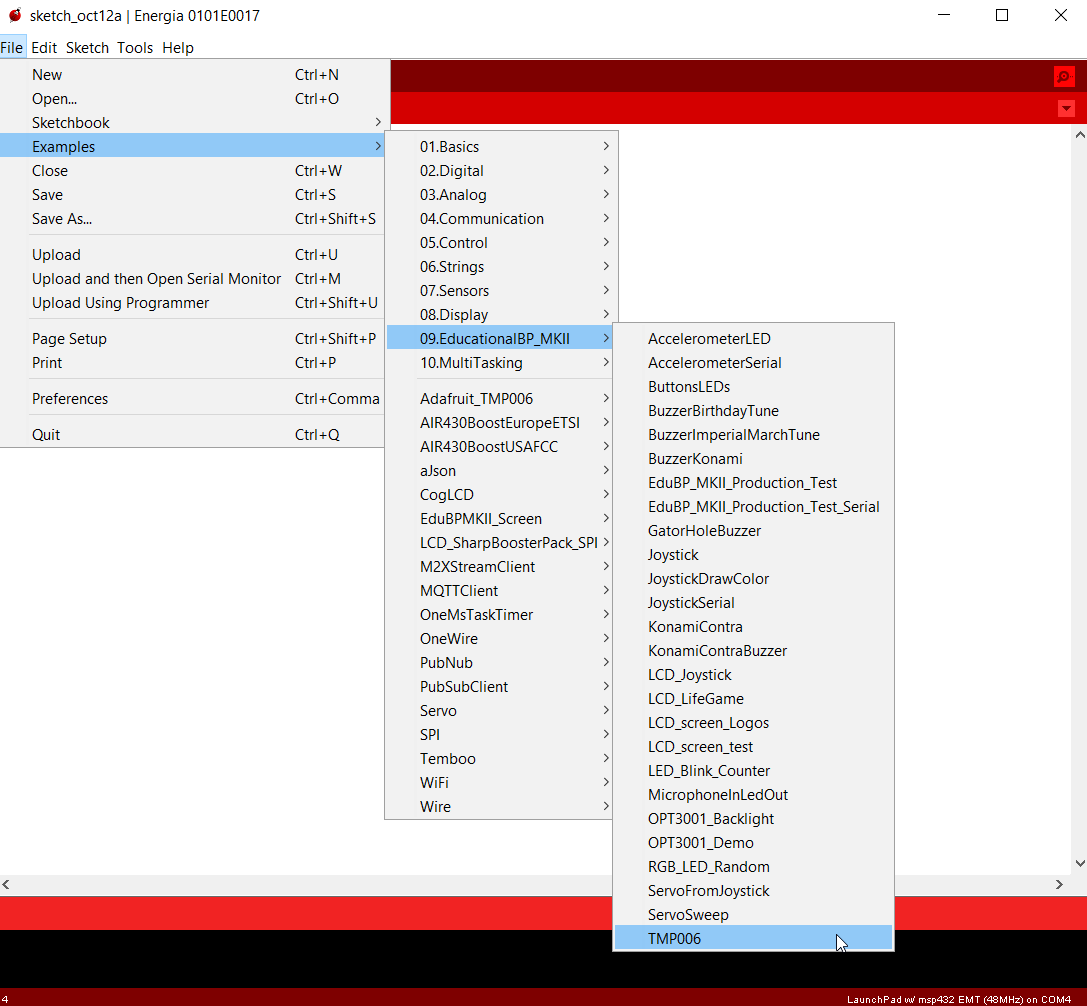Expand the 10.MultiTasking examples

(500, 363)
